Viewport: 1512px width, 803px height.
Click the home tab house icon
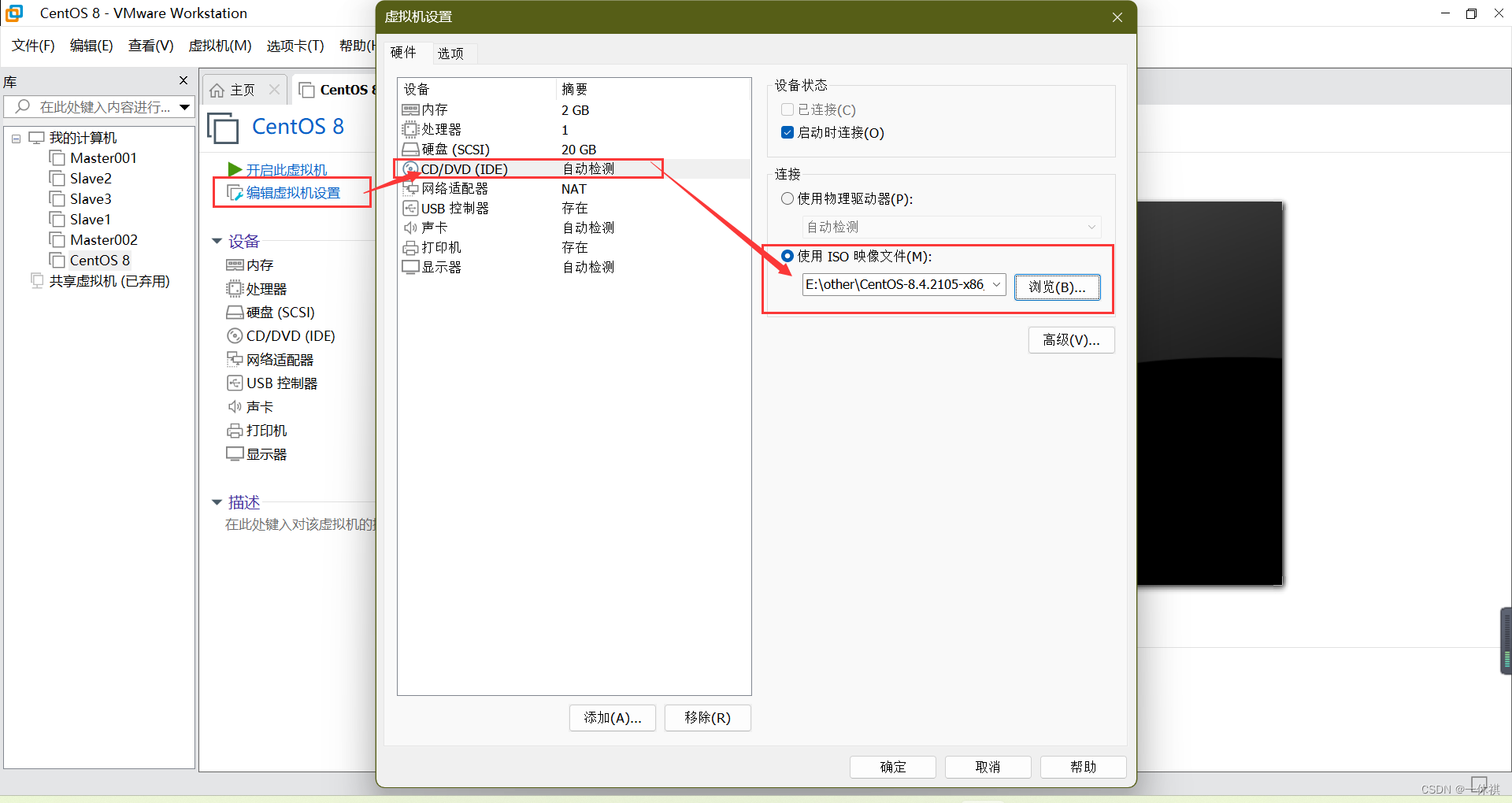217,91
